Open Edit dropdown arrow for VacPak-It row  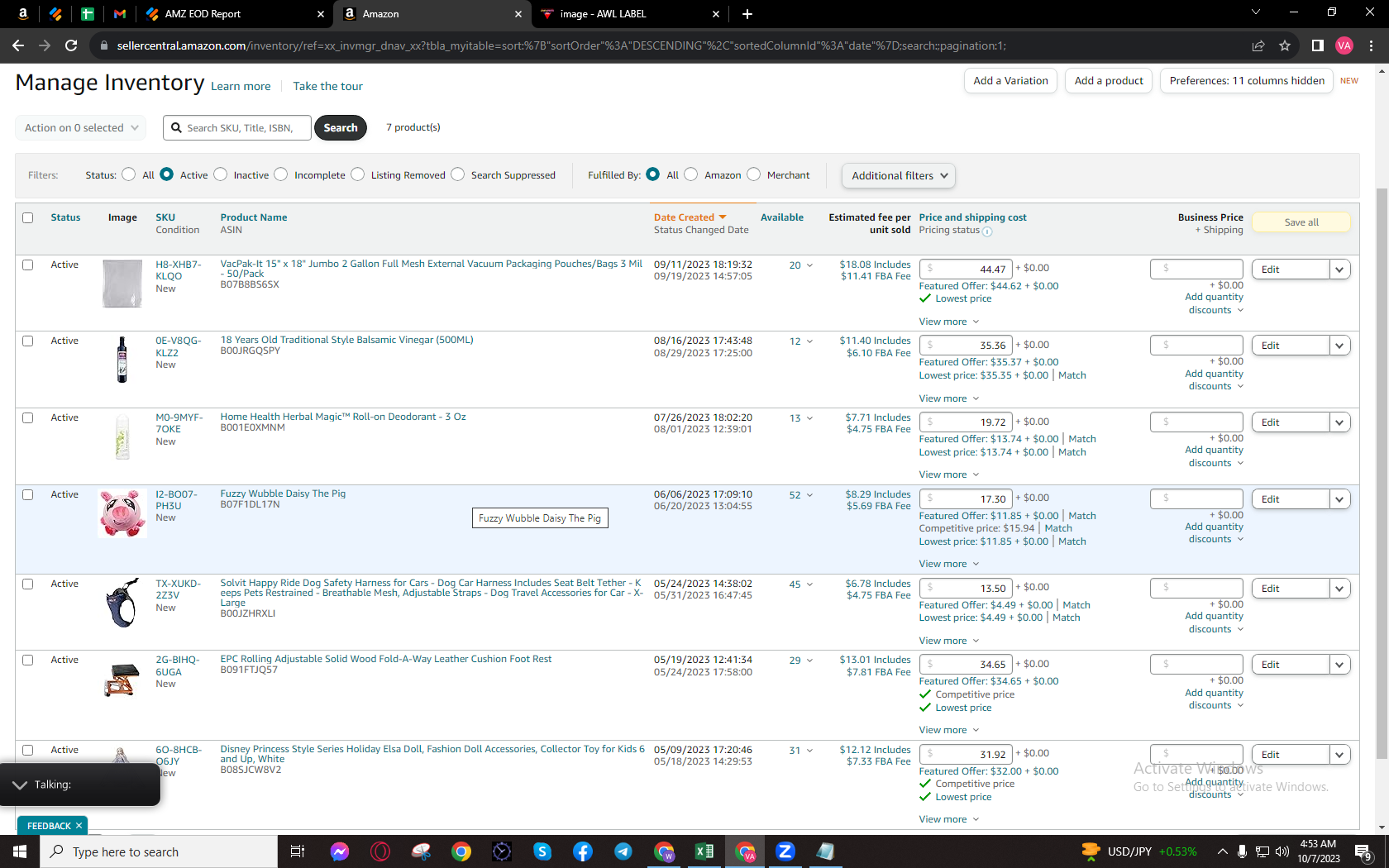click(x=1339, y=269)
